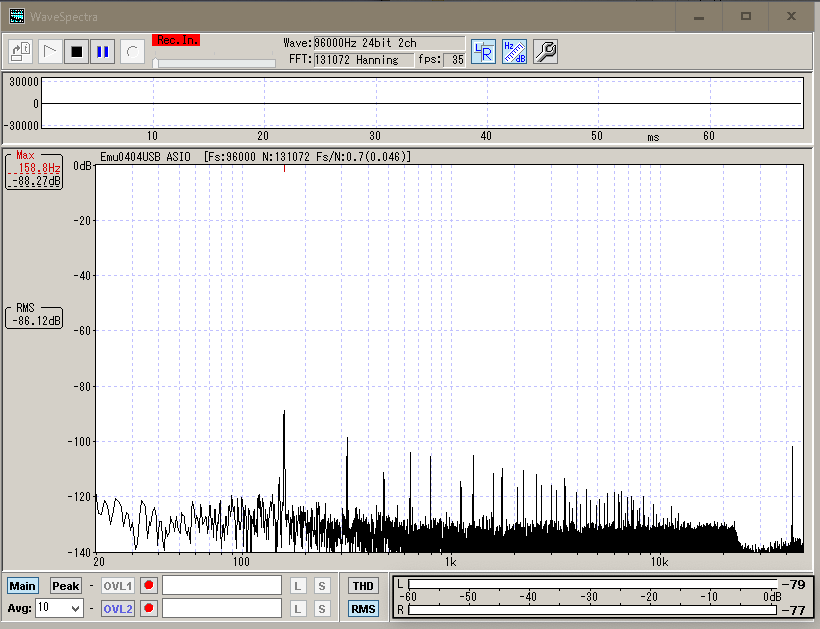Minimize the WaveSpectra window

pyautogui.click(x=699, y=17)
